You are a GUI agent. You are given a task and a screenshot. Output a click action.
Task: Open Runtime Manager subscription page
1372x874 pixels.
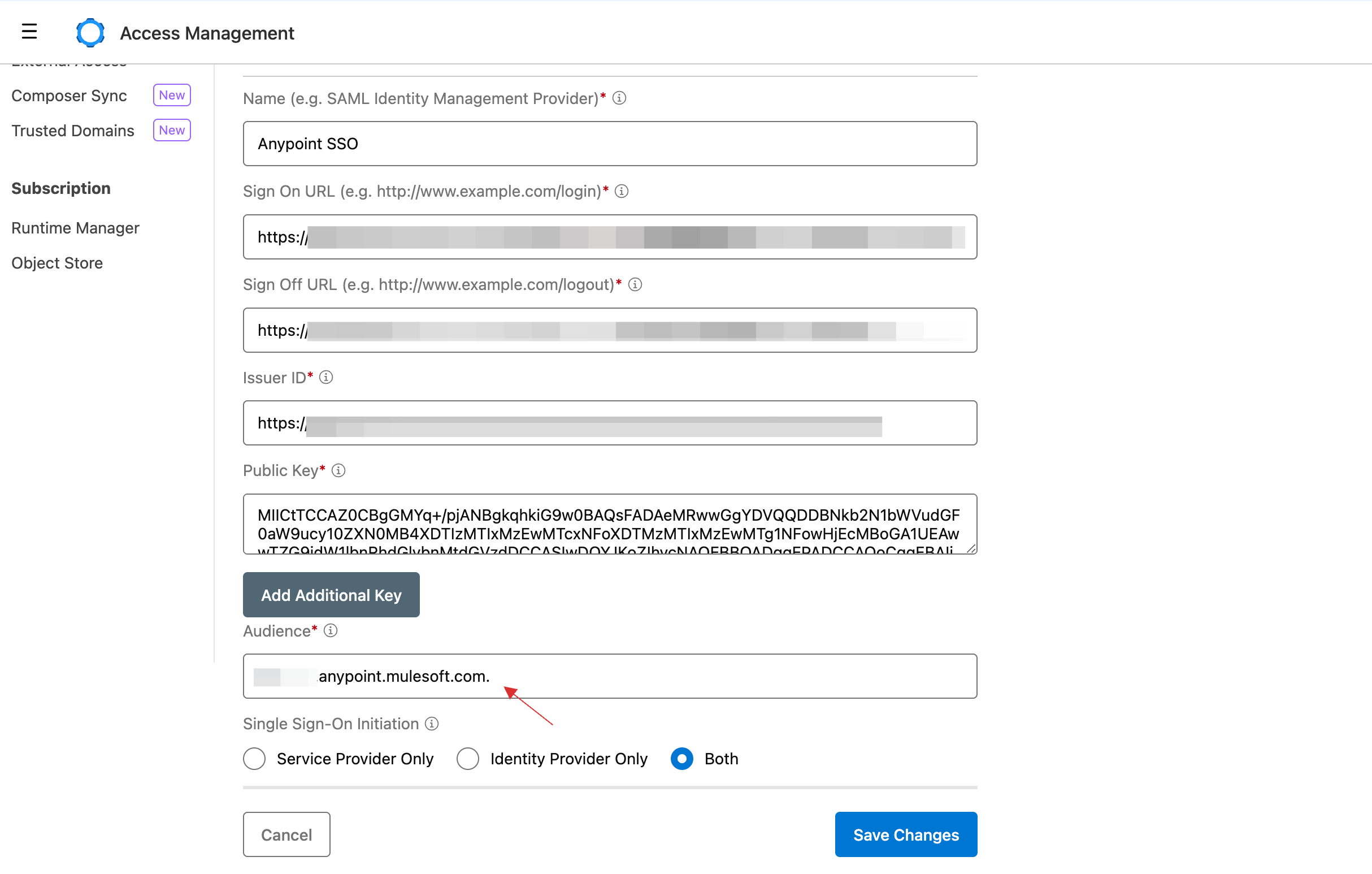click(x=75, y=228)
